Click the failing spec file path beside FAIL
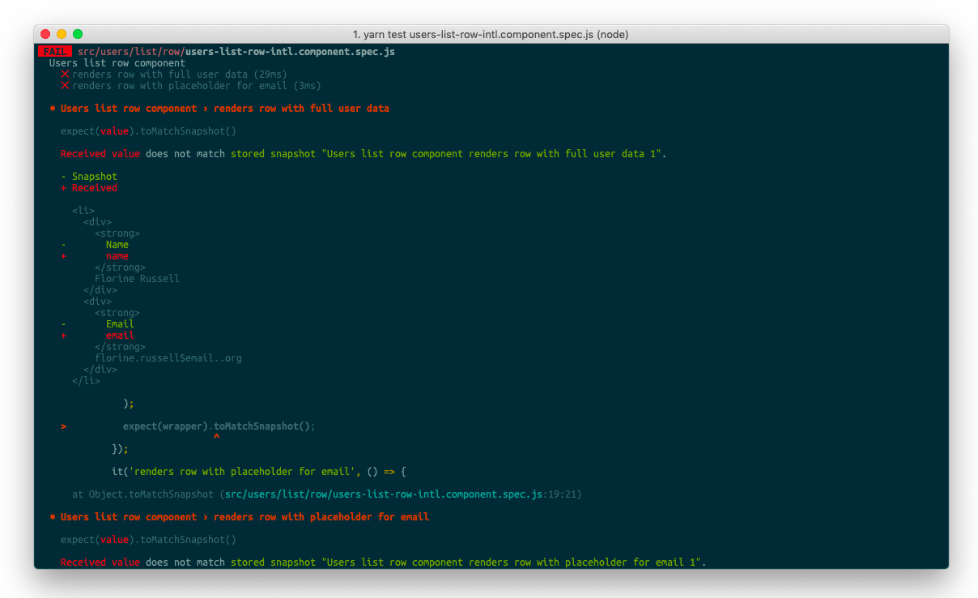978x598 pixels. pos(236,52)
